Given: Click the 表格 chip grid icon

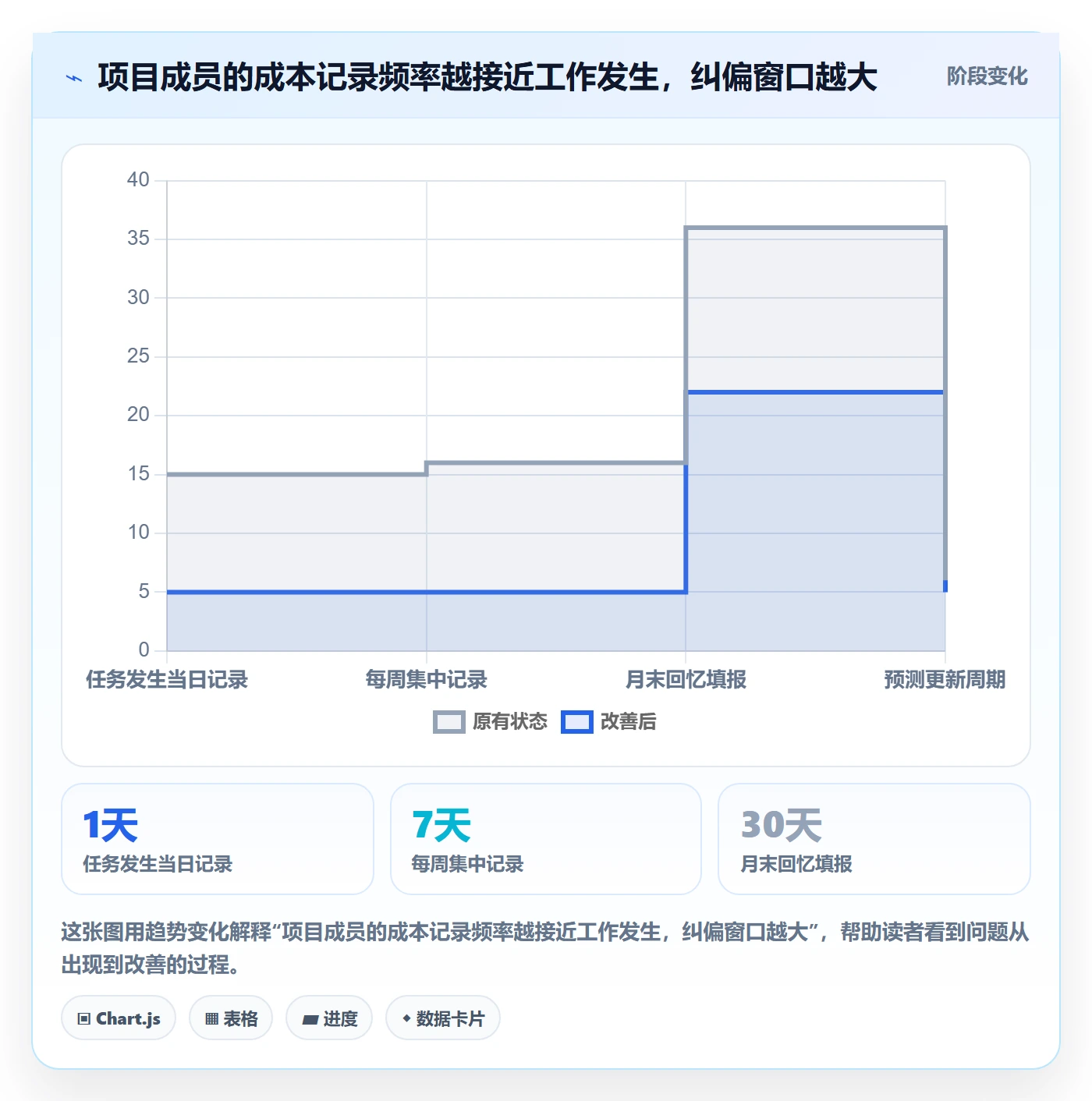Looking at the screenshot, I should [x=211, y=1019].
